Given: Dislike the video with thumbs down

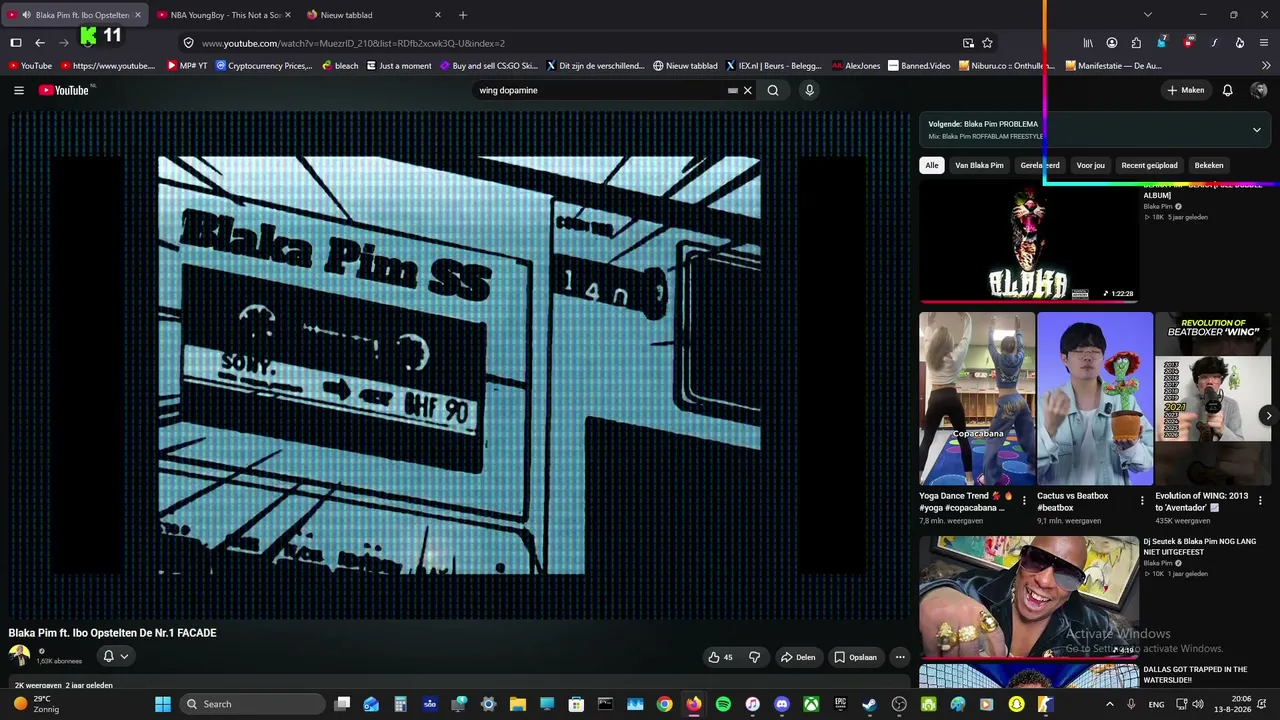Looking at the screenshot, I should click(755, 657).
